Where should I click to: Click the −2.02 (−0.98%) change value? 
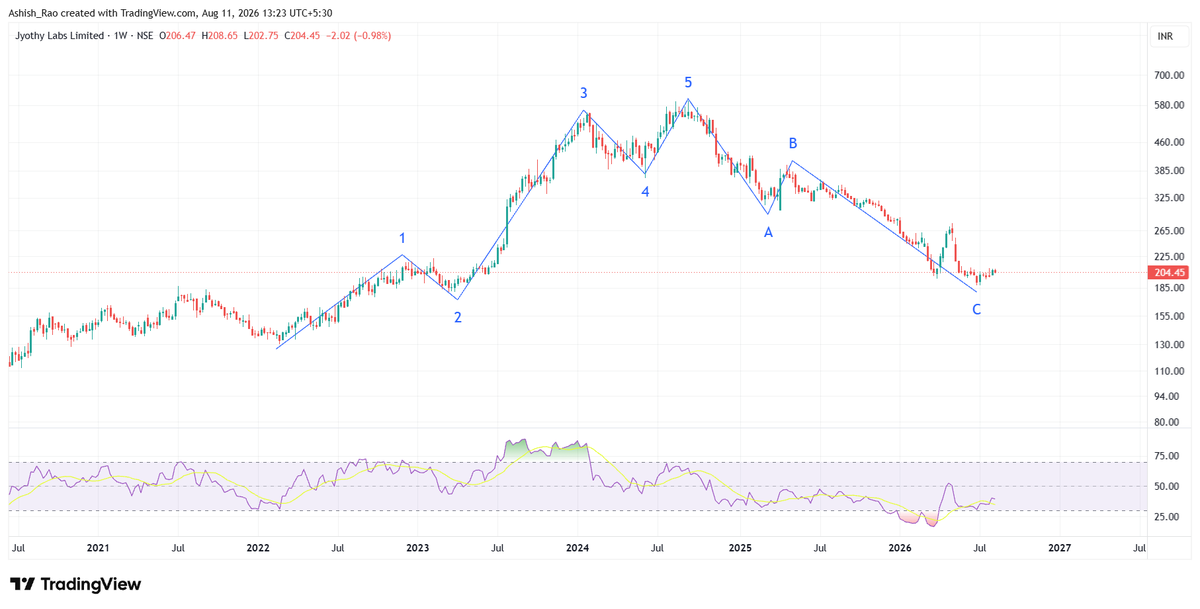(359, 35)
